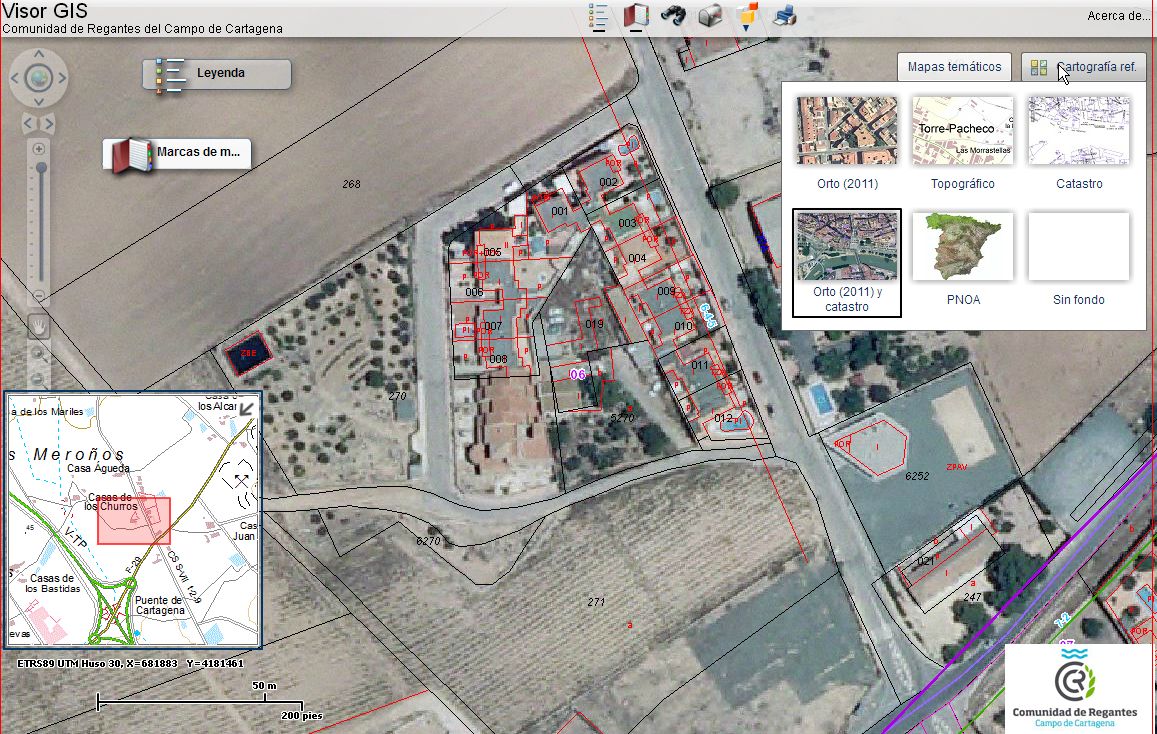Image resolution: width=1157 pixels, height=734 pixels.
Task: Click the zoom in plus button
Action: (x=39, y=149)
